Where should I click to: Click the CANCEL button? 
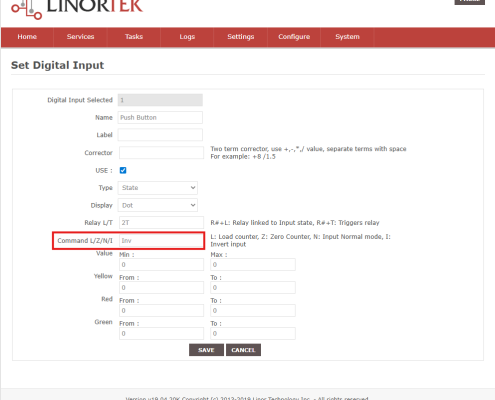[x=243, y=350]
